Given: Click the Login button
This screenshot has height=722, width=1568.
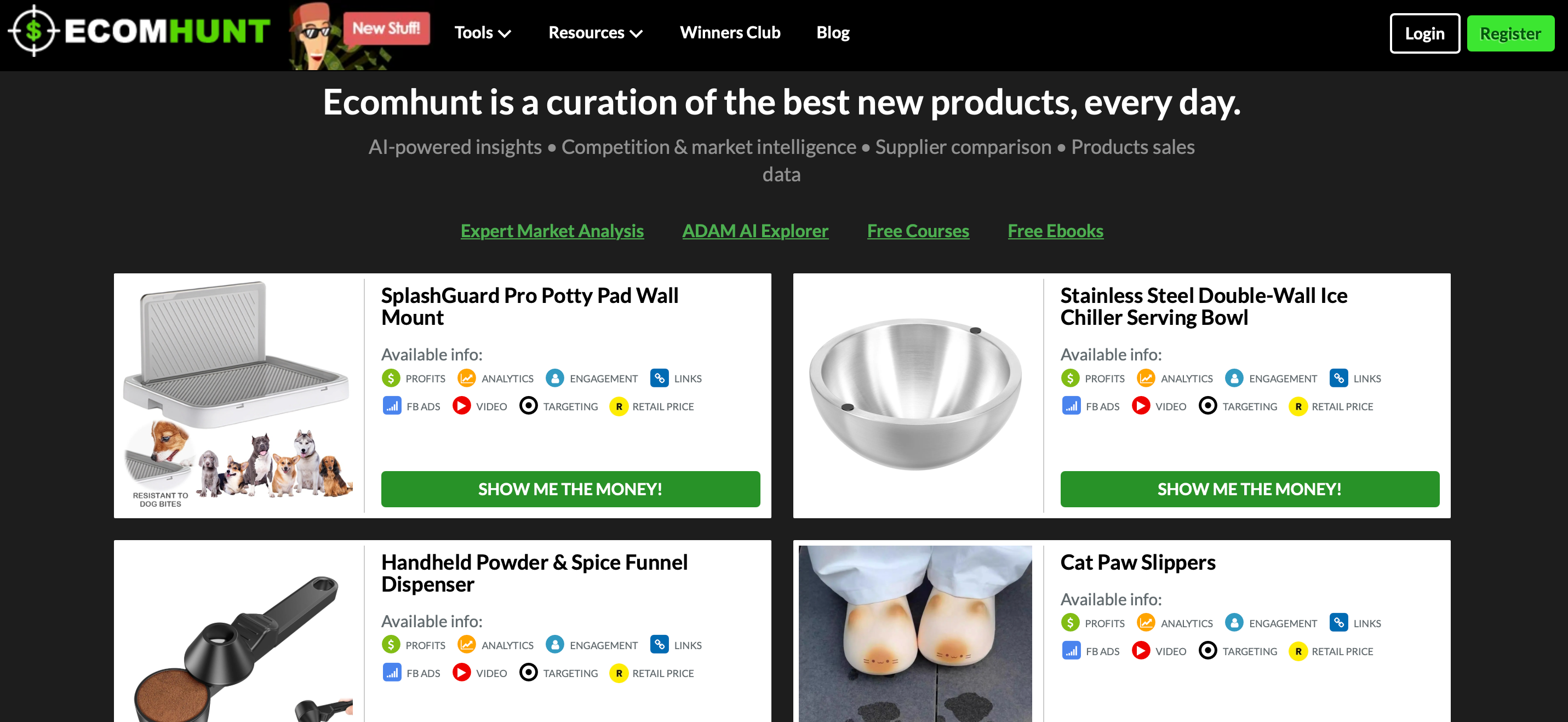Looking at the screenshot, I should tap(1424, 33).
